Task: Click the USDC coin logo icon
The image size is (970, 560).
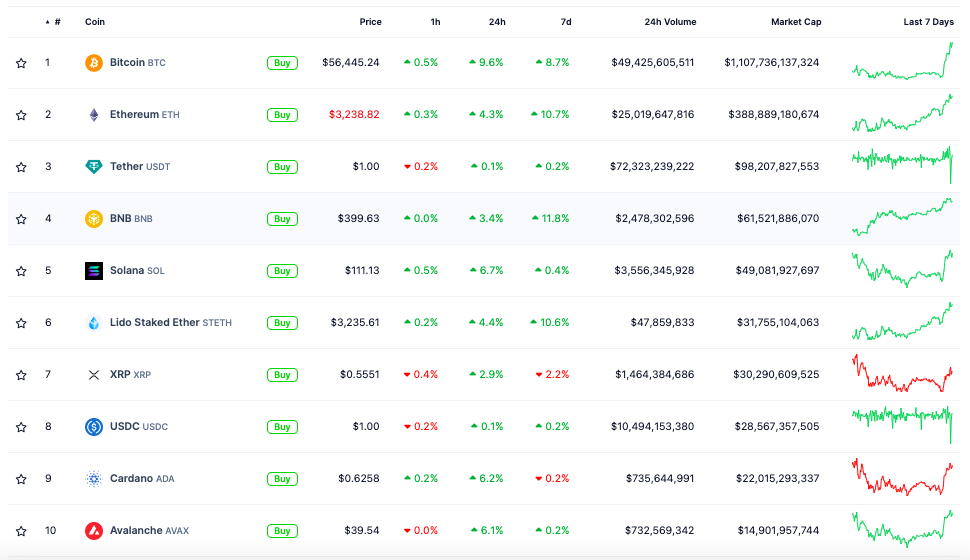Action: pyautogui.click(x=94, y=427)
